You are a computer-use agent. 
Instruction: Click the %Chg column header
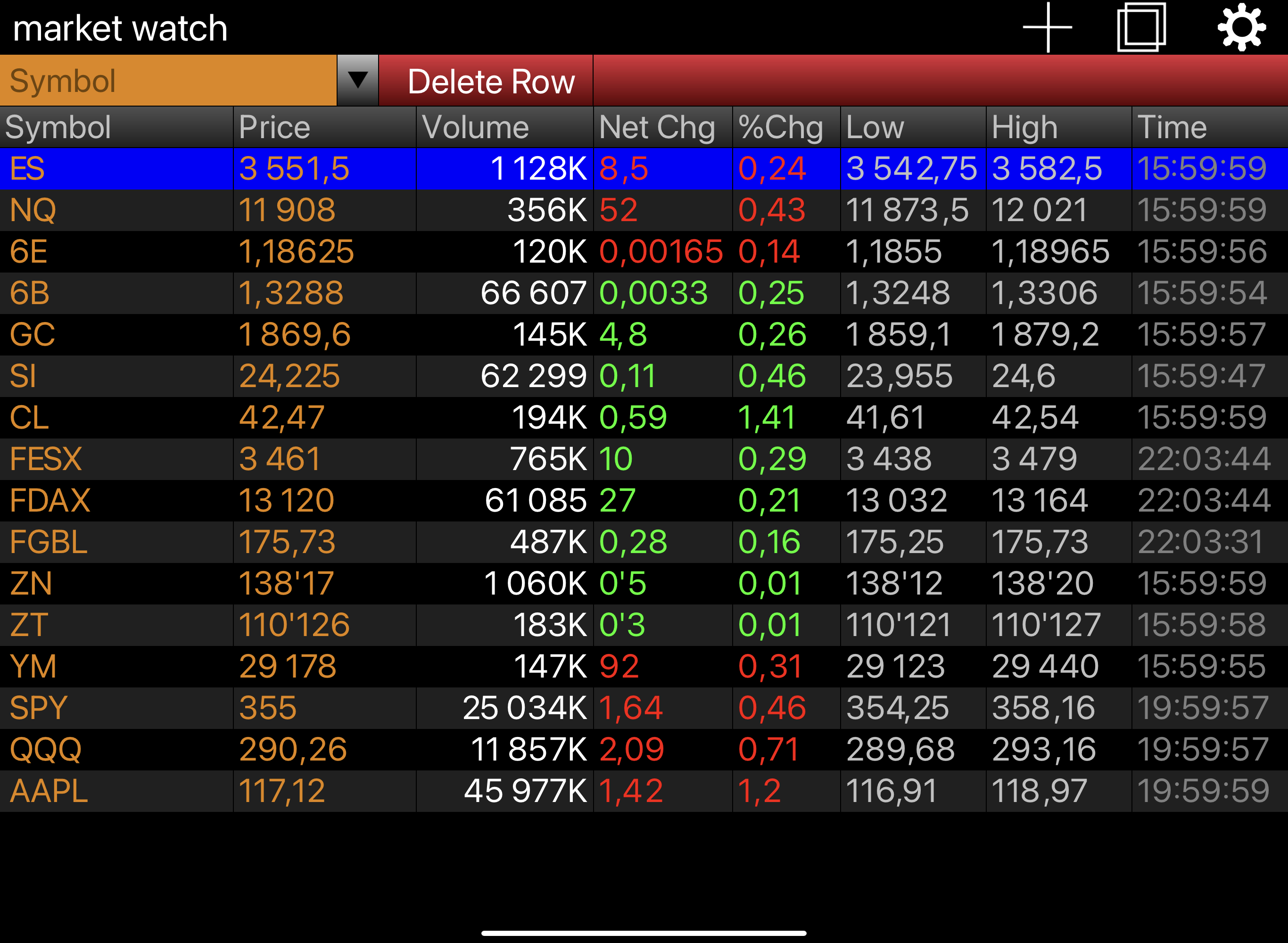click(x=786, y=127)
